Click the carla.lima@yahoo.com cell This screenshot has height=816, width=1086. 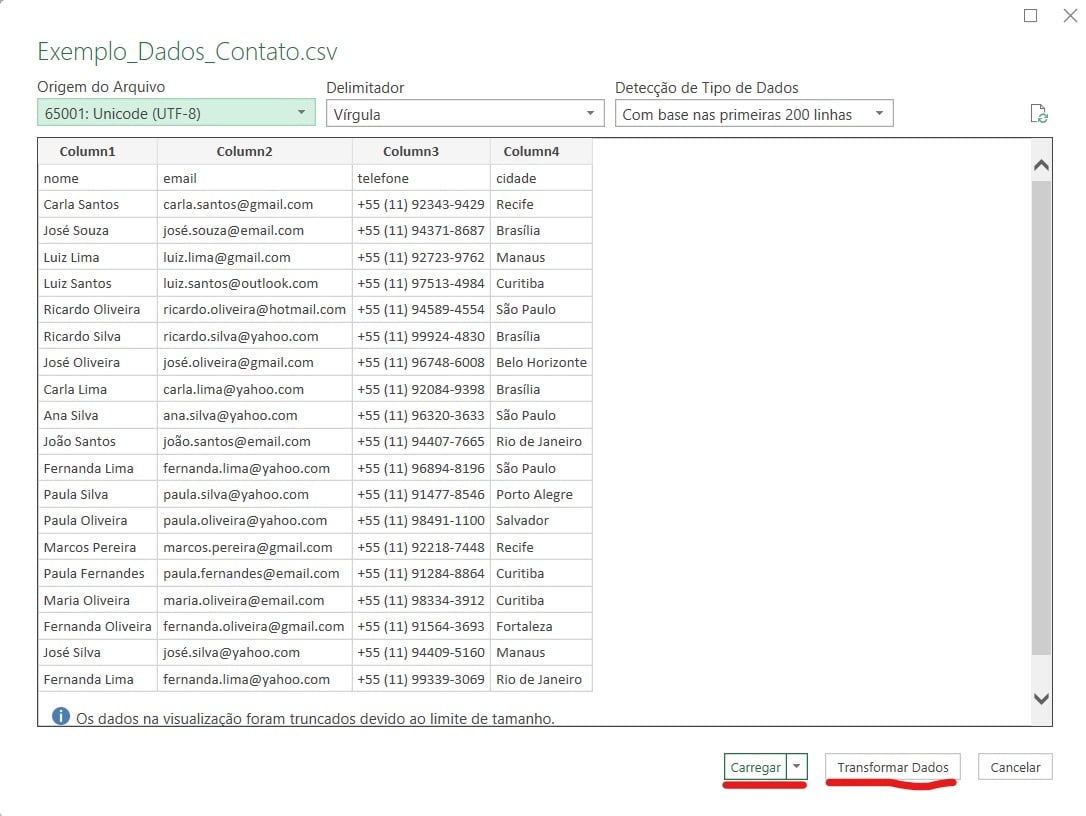(255, 389)
